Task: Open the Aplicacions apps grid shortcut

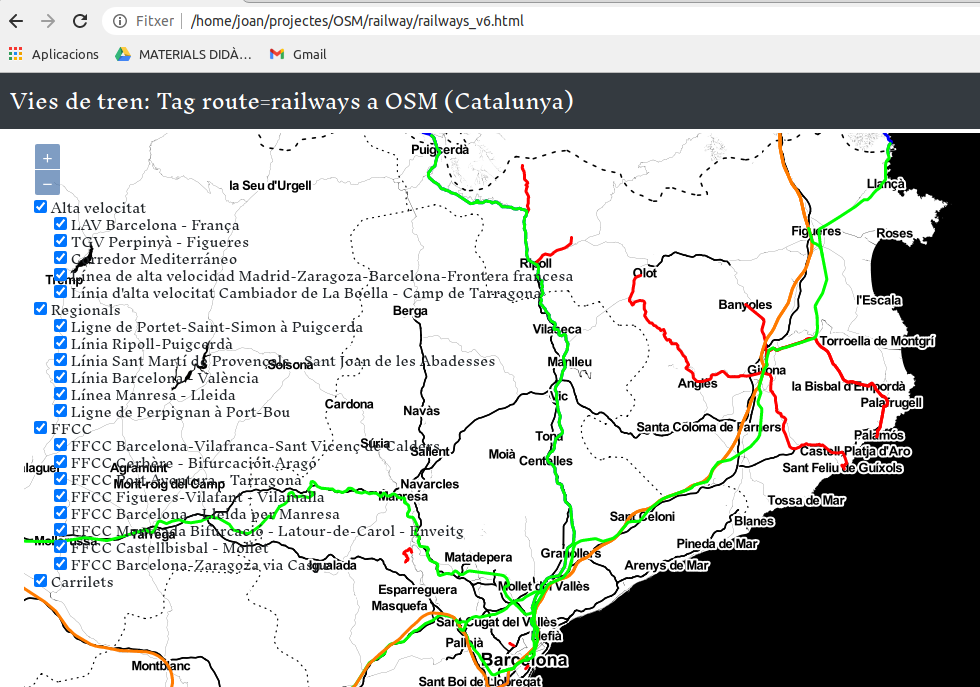Action: pyautogui.click(x=15, y=54)
